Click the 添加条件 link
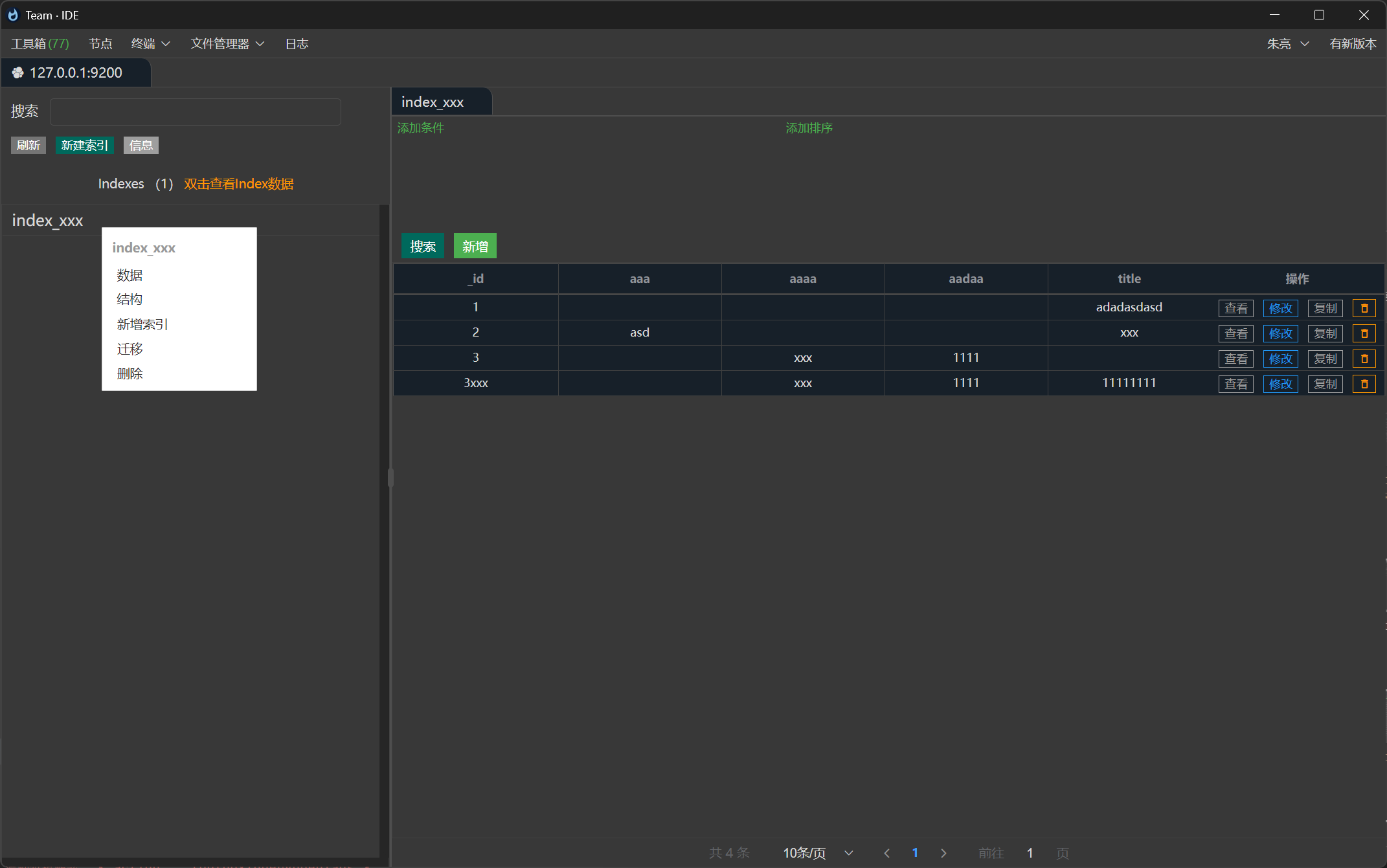 pos(420,128)
